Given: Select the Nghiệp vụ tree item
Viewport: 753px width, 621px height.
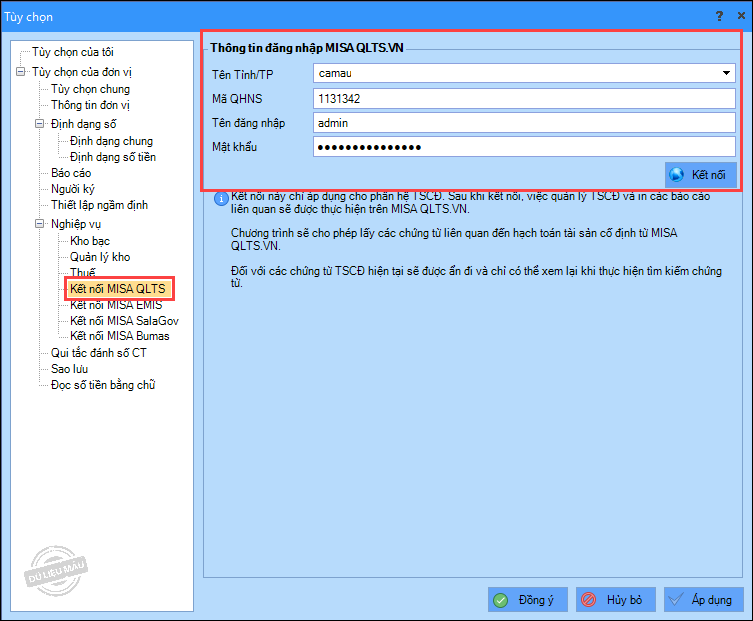Looking at the screenshot, I should point(76,224).
